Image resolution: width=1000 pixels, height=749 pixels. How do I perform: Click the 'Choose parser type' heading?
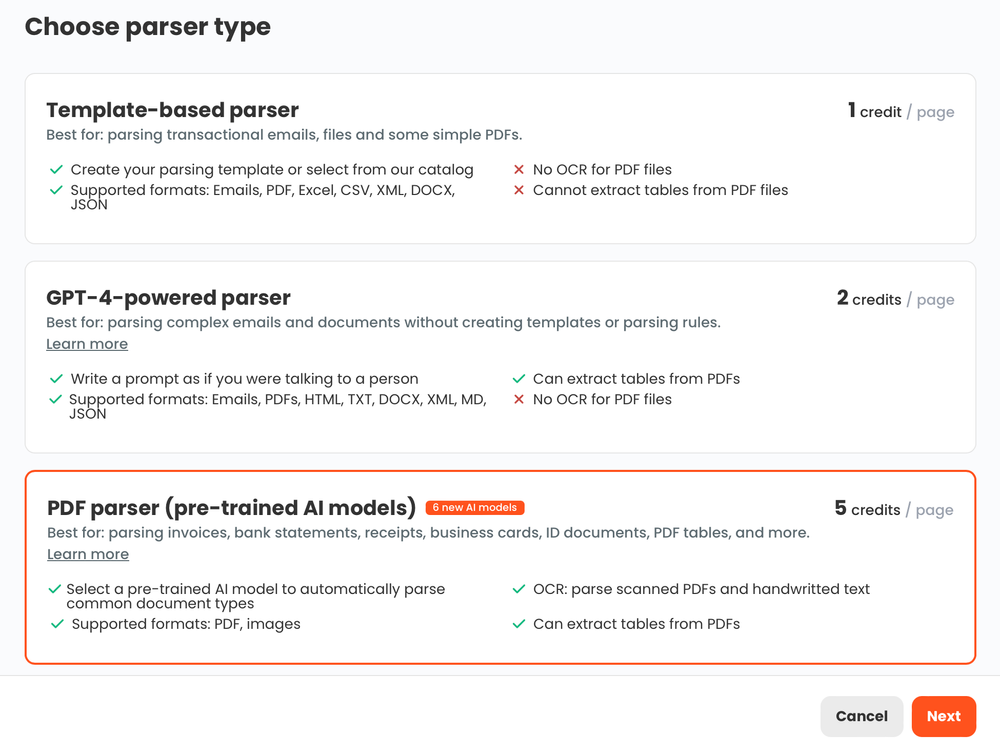point(148,27)
